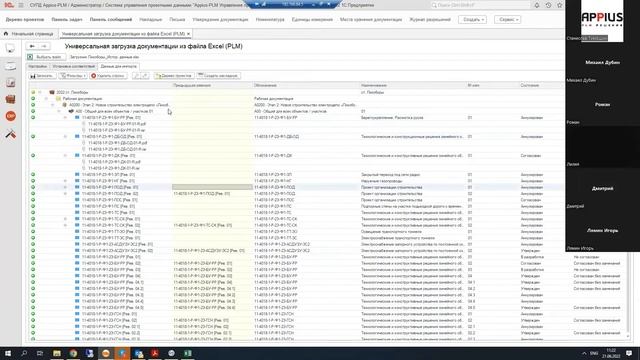The image size is (640, 360).
Task: Open the hammer tools sidebar icon
Action: point(11,134)
